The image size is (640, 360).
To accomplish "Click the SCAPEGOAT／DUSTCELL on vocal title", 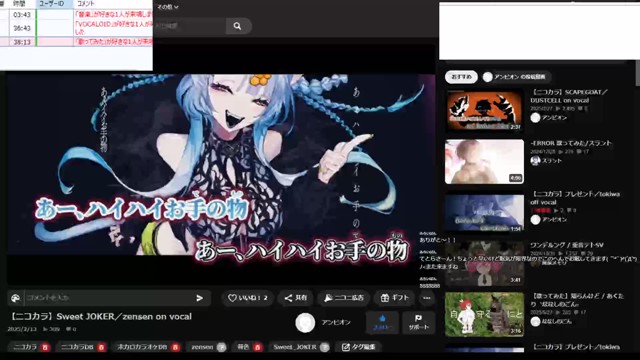I will [569, 96].
